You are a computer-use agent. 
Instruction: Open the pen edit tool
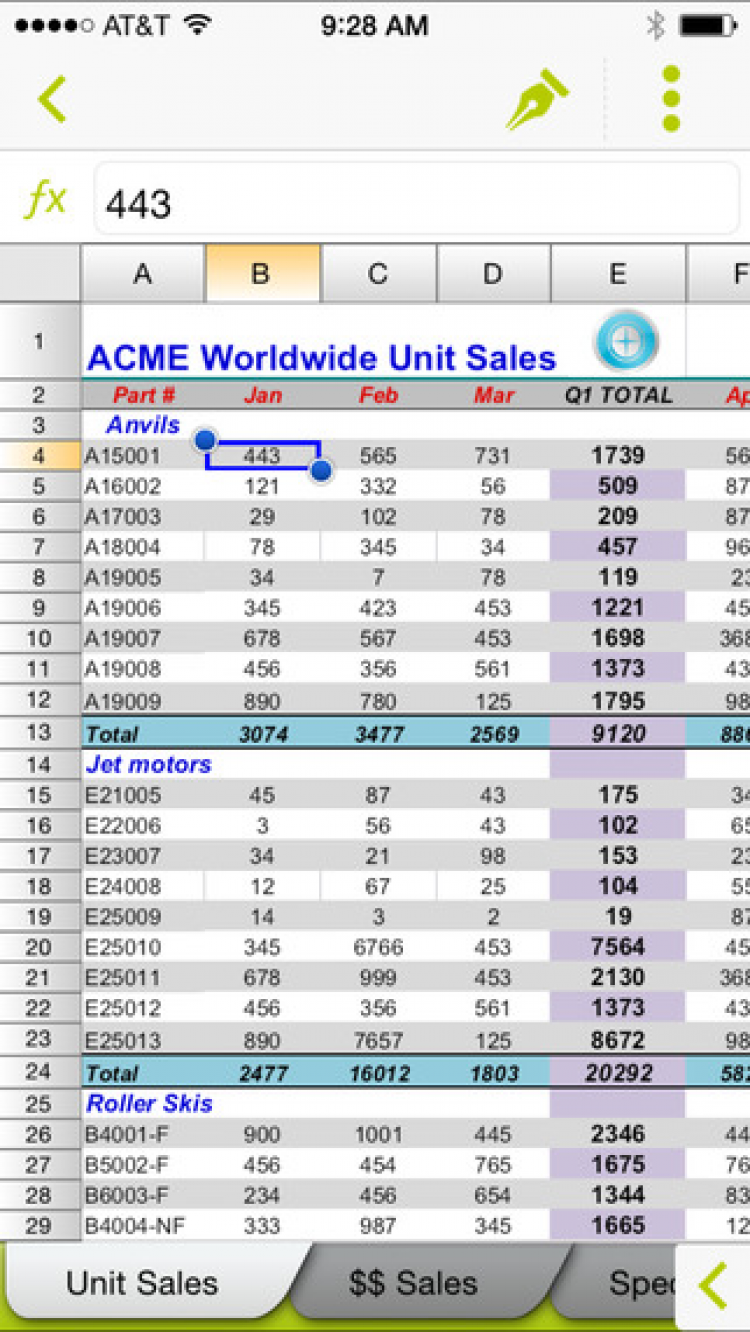click(x=537, y=100)
